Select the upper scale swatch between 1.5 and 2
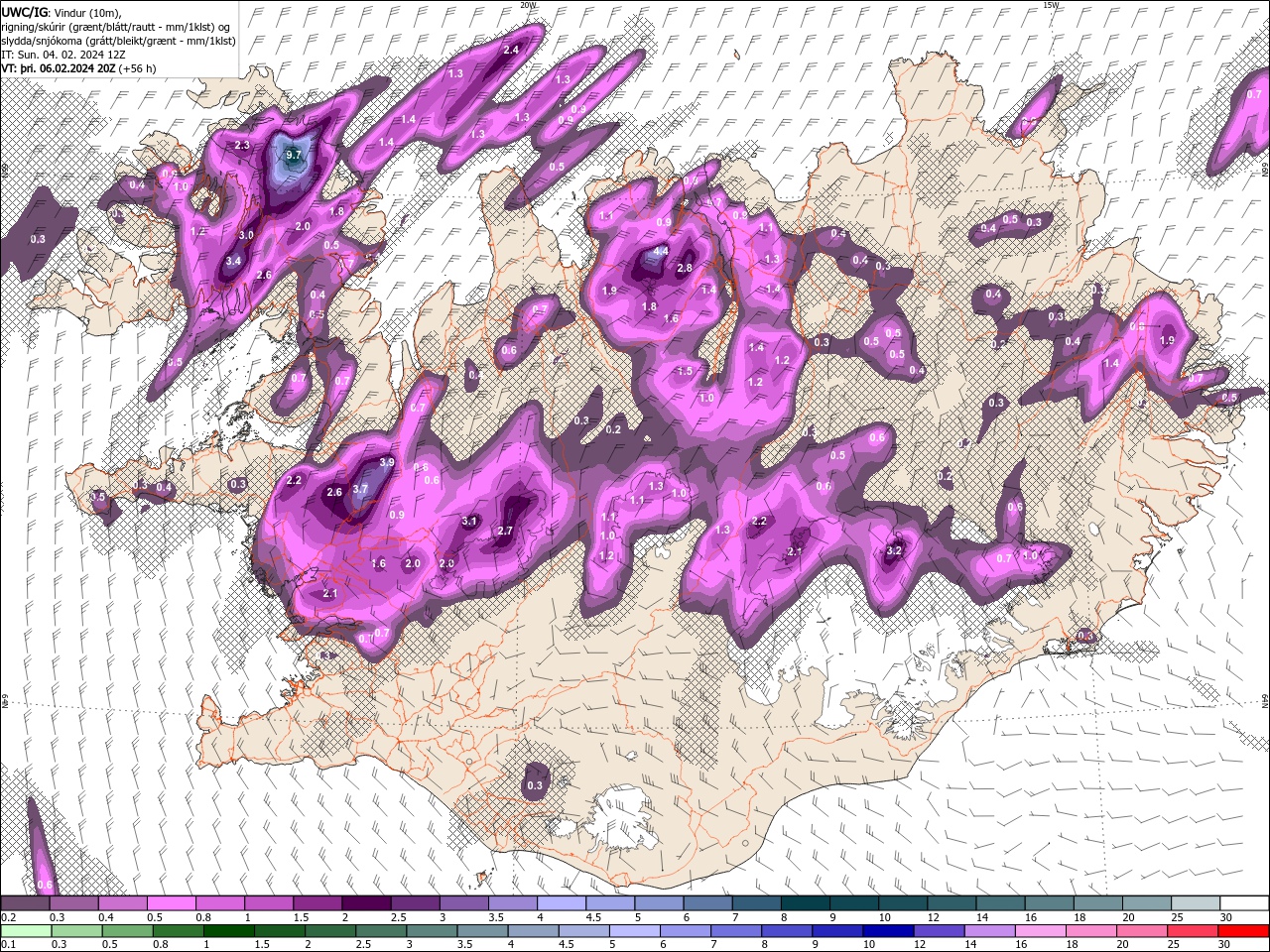 (317, 903)
